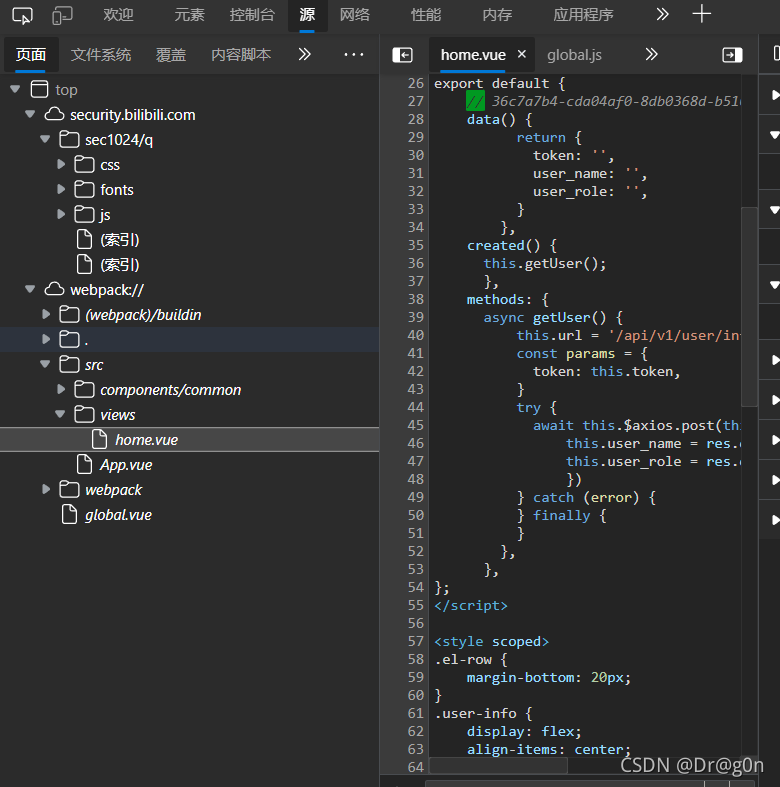Expand the js folder
This screenshot has width=780, height=787.
point(61,214)
